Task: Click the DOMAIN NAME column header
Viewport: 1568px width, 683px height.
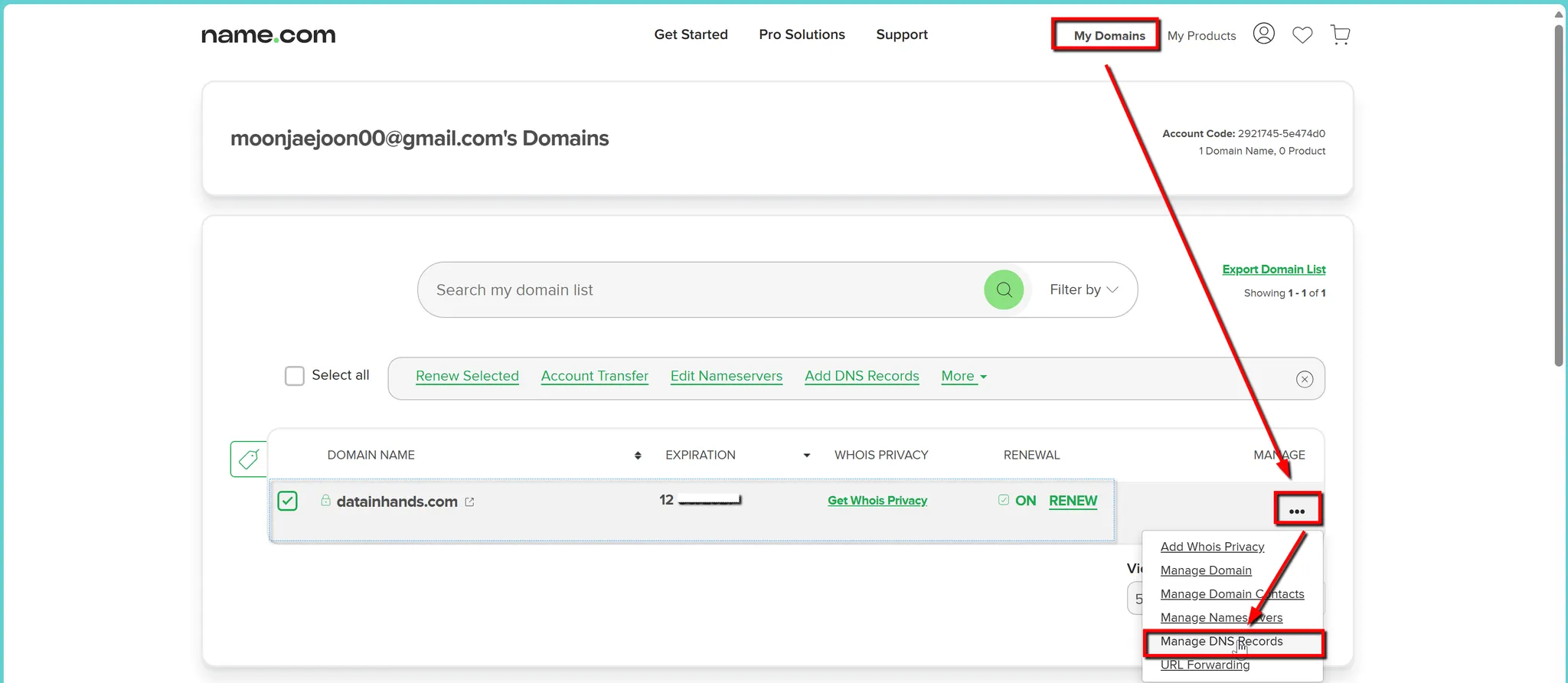Action: pyautogui.click(x=371, y=455)
